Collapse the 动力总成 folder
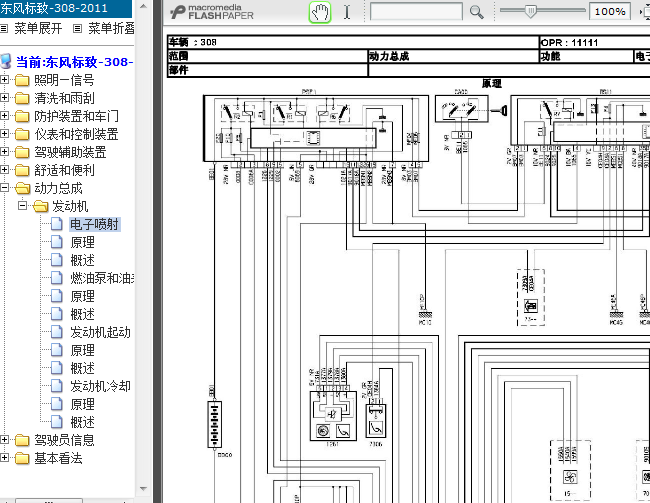The image size is (650, 503). tap(4, 188)
